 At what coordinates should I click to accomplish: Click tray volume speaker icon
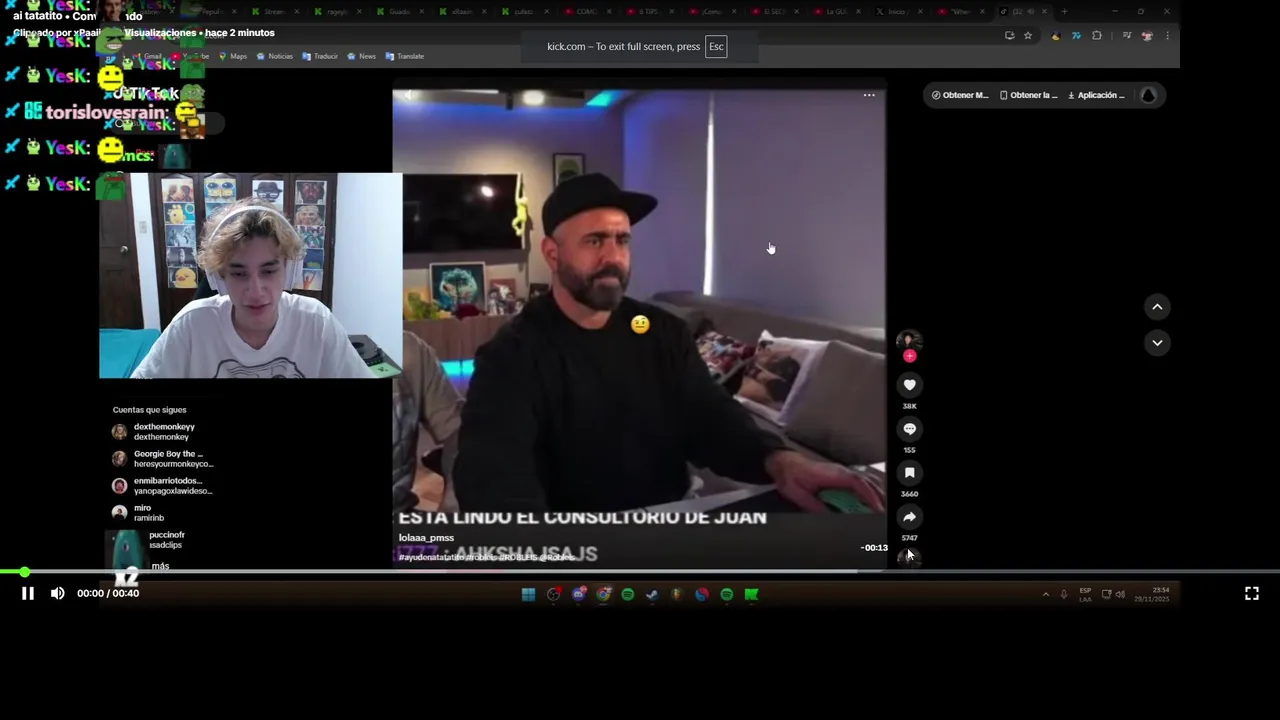(x=1120, y=594)
